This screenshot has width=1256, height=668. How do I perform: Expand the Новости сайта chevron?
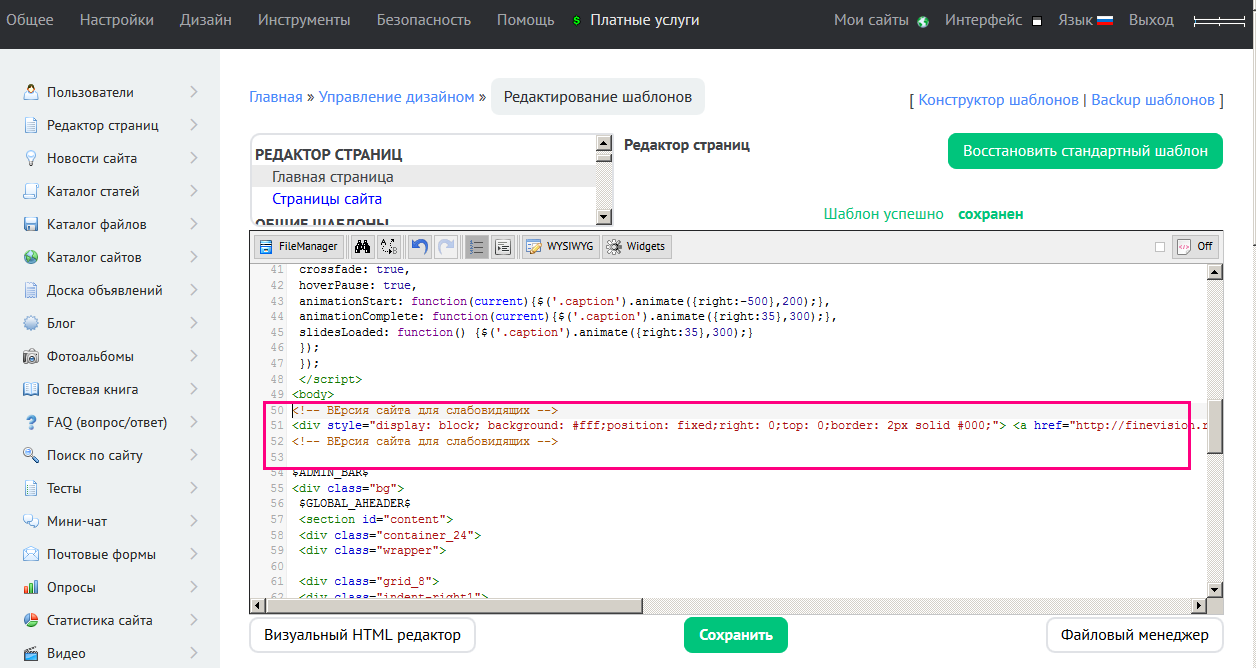pos(193,158)
